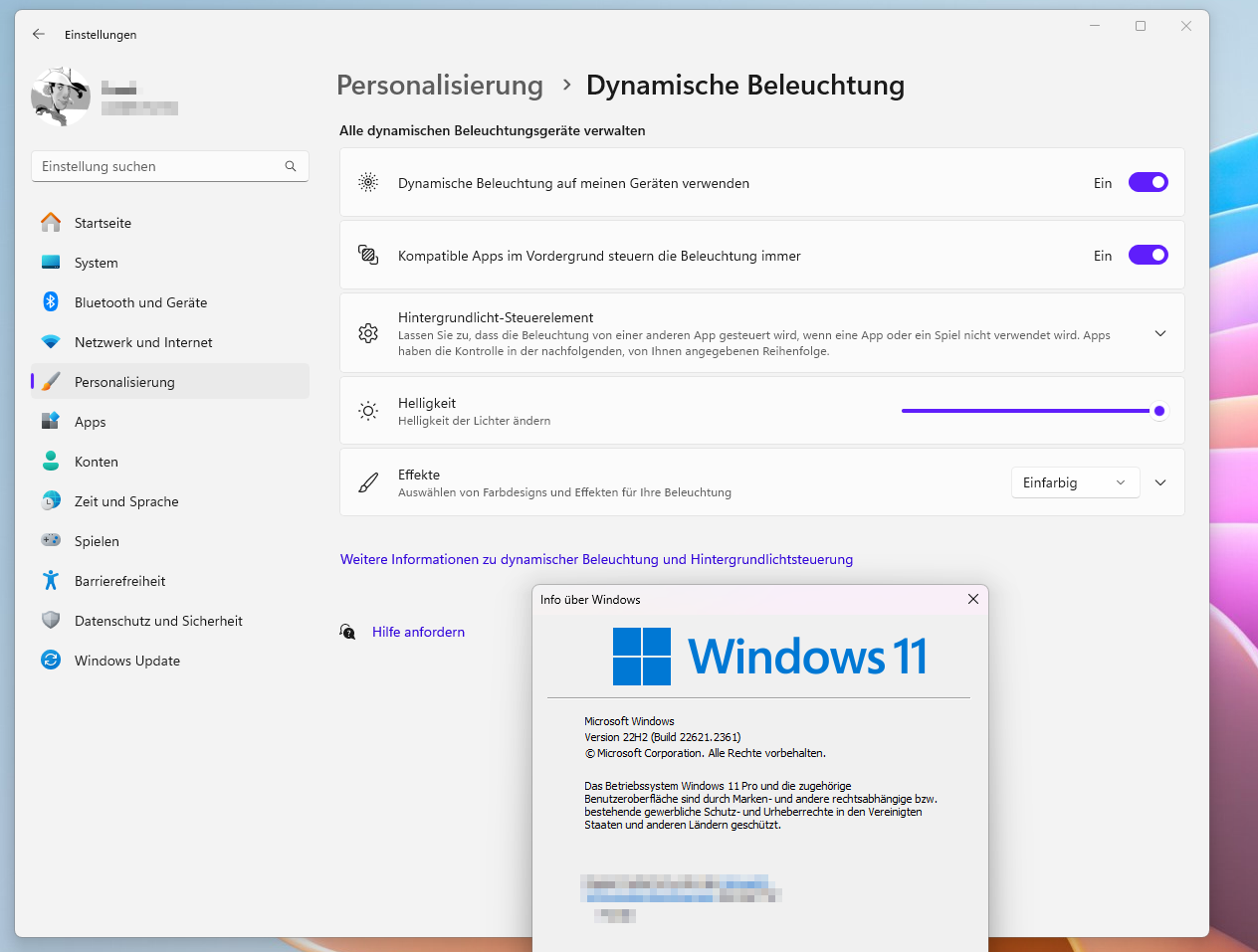Toggle Kompatible Apps im Vordergrund switch

[1148, 255]
